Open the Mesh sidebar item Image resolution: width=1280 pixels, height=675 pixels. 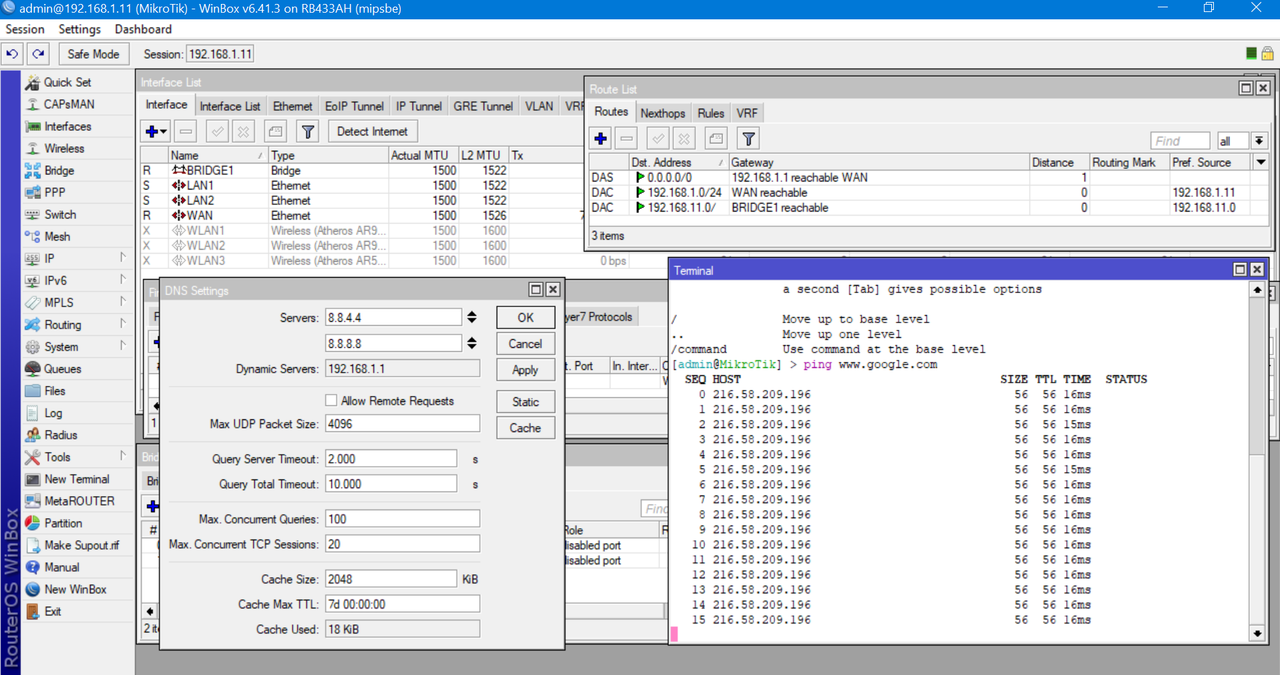[x=57, y=236]
